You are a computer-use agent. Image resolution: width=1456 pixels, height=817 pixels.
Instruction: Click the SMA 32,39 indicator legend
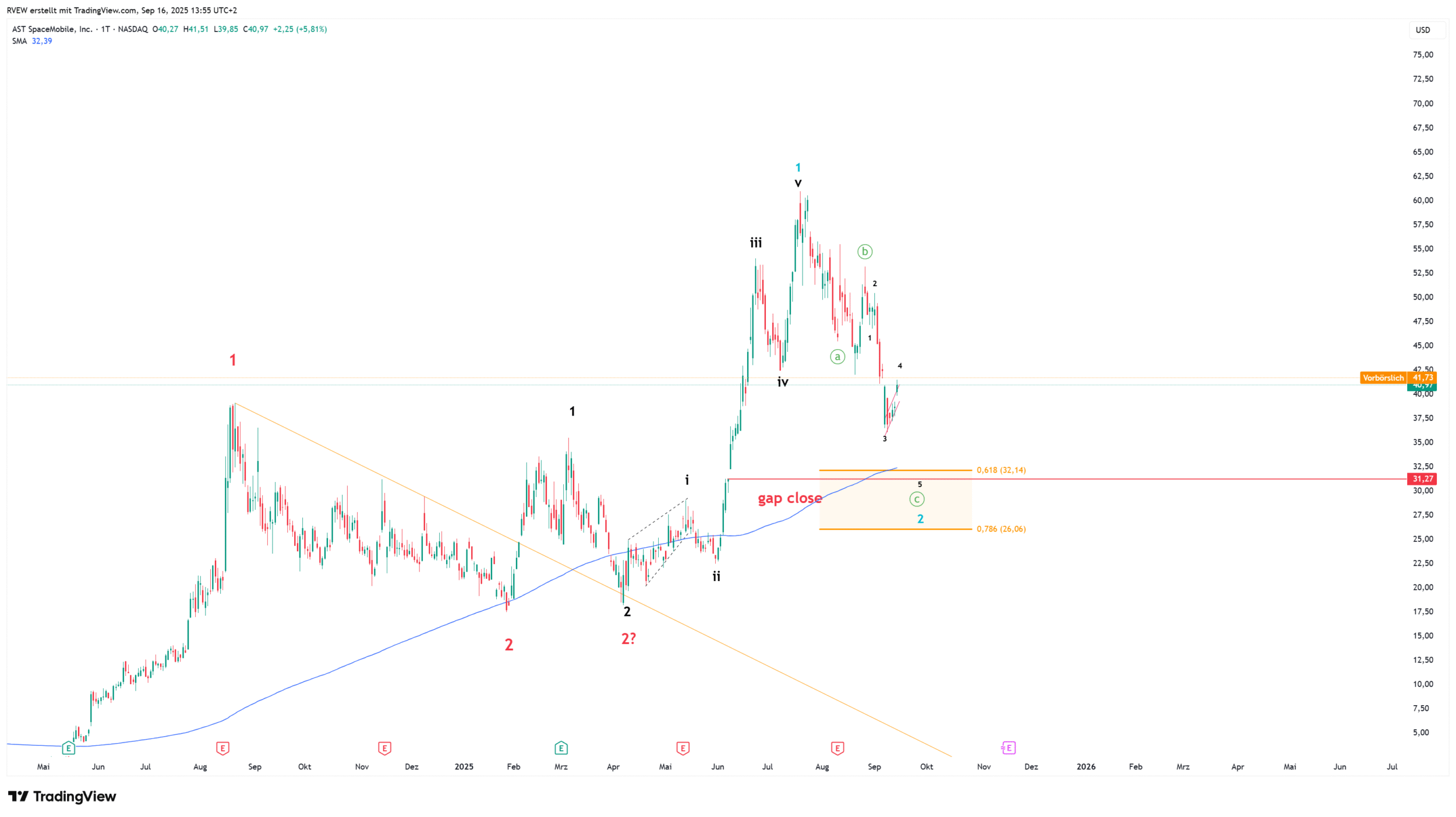pyautogui.click(x=32, y=41)
